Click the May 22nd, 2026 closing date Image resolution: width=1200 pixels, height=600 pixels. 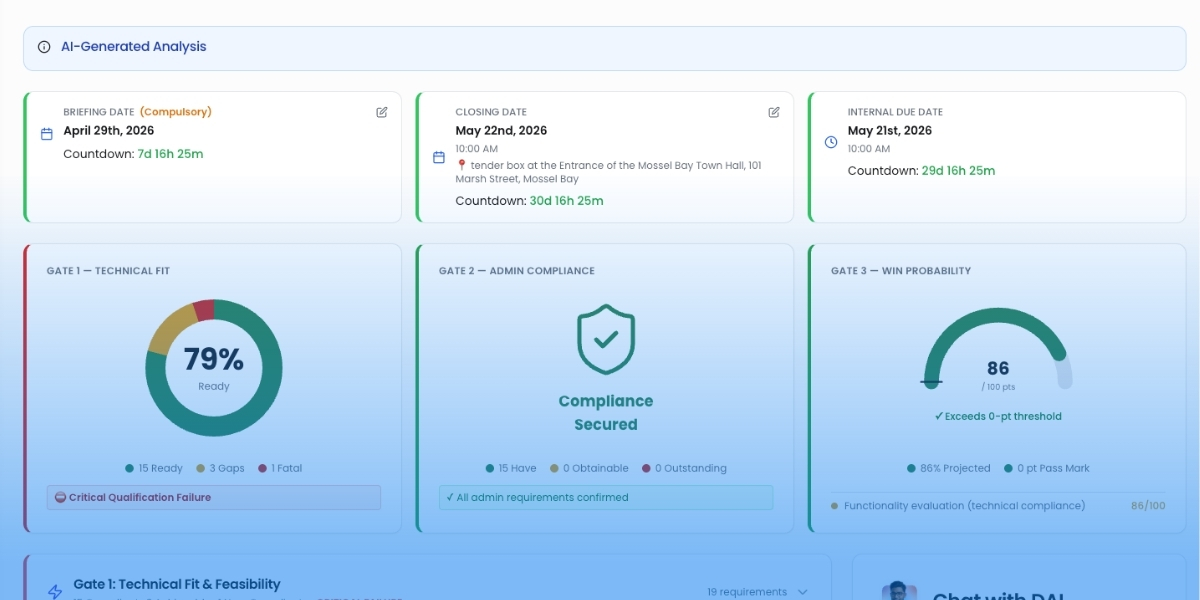click(501, 131)
